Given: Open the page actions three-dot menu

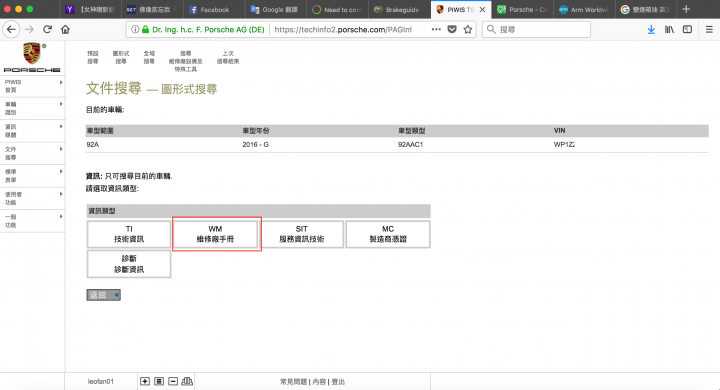Looking at the screenshot, I should tap(436, 29).
